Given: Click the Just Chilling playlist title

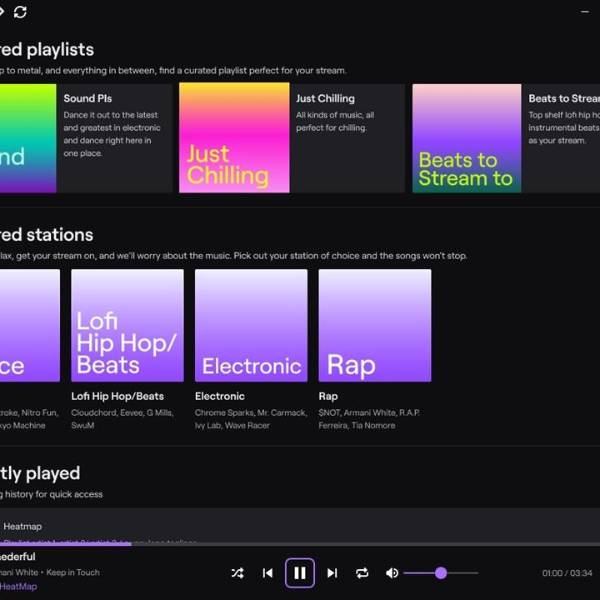Looking at the screenshot, I should [325, 99].
